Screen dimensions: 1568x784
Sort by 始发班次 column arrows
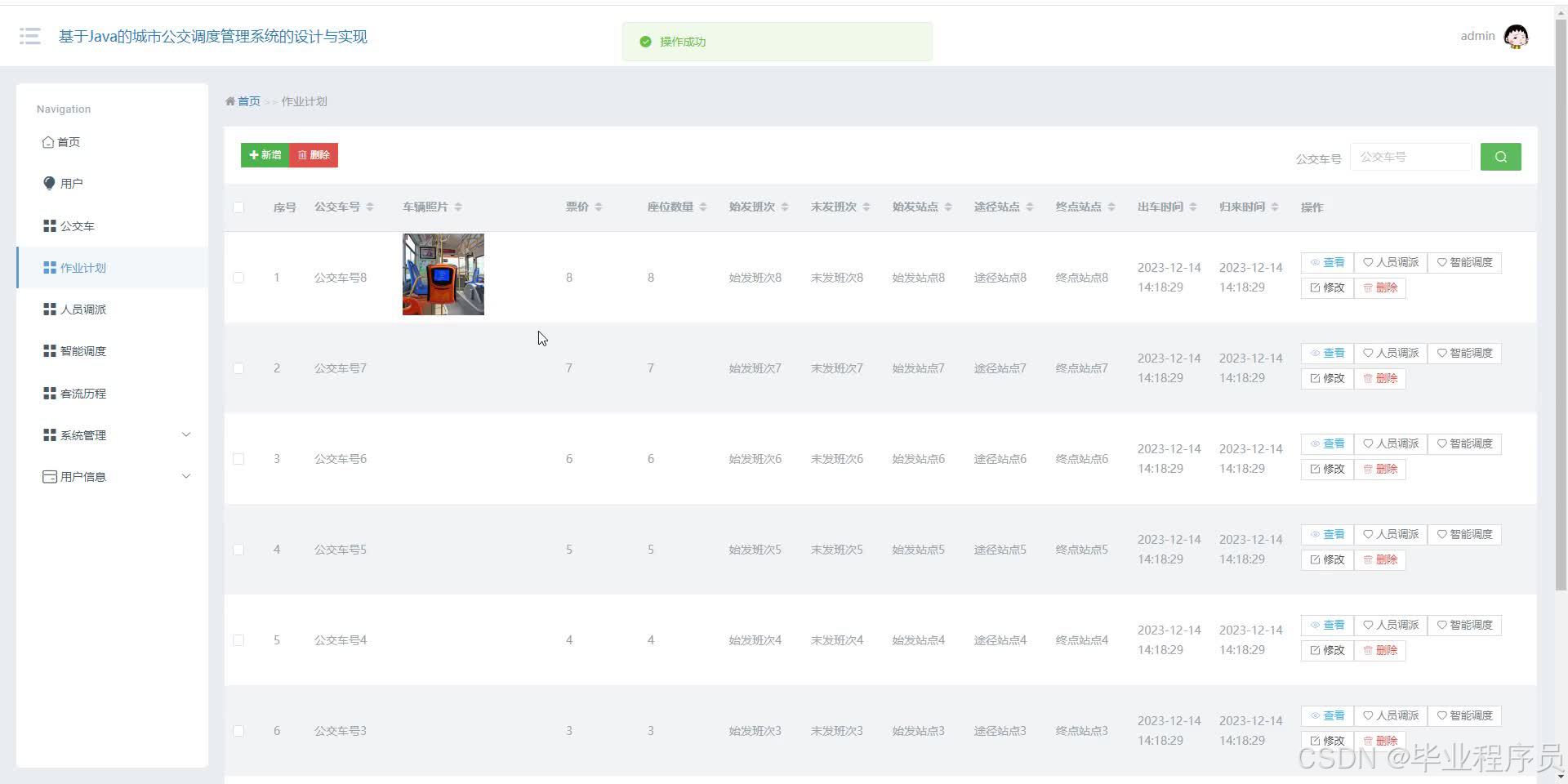[785, 207]
